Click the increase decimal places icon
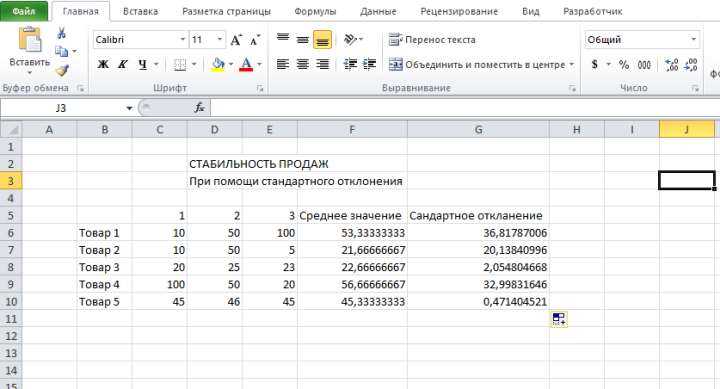This screenshot has width=720, height=389. click(671, 64)
